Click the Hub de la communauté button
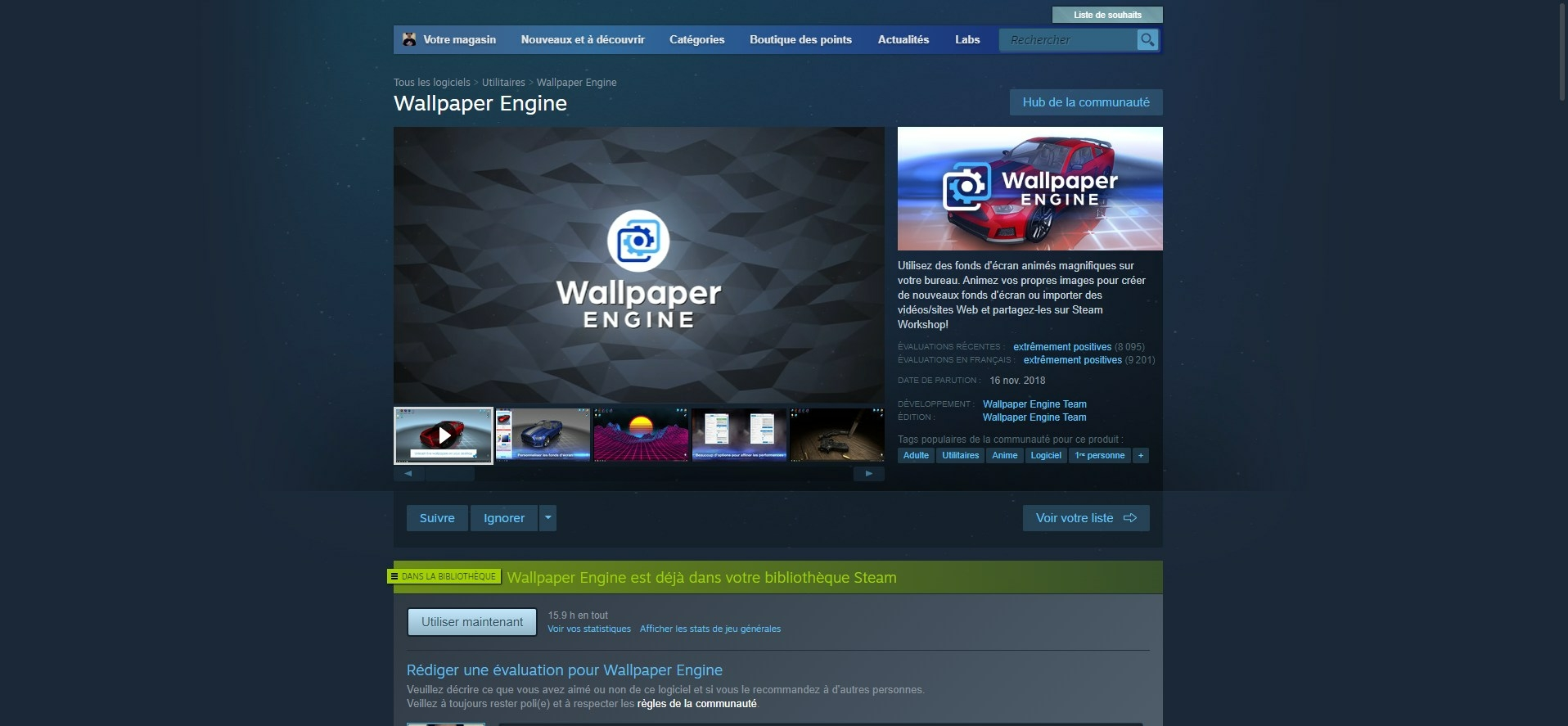The width and height of the screenshot is (1568, 726). tap(1086, 102)
